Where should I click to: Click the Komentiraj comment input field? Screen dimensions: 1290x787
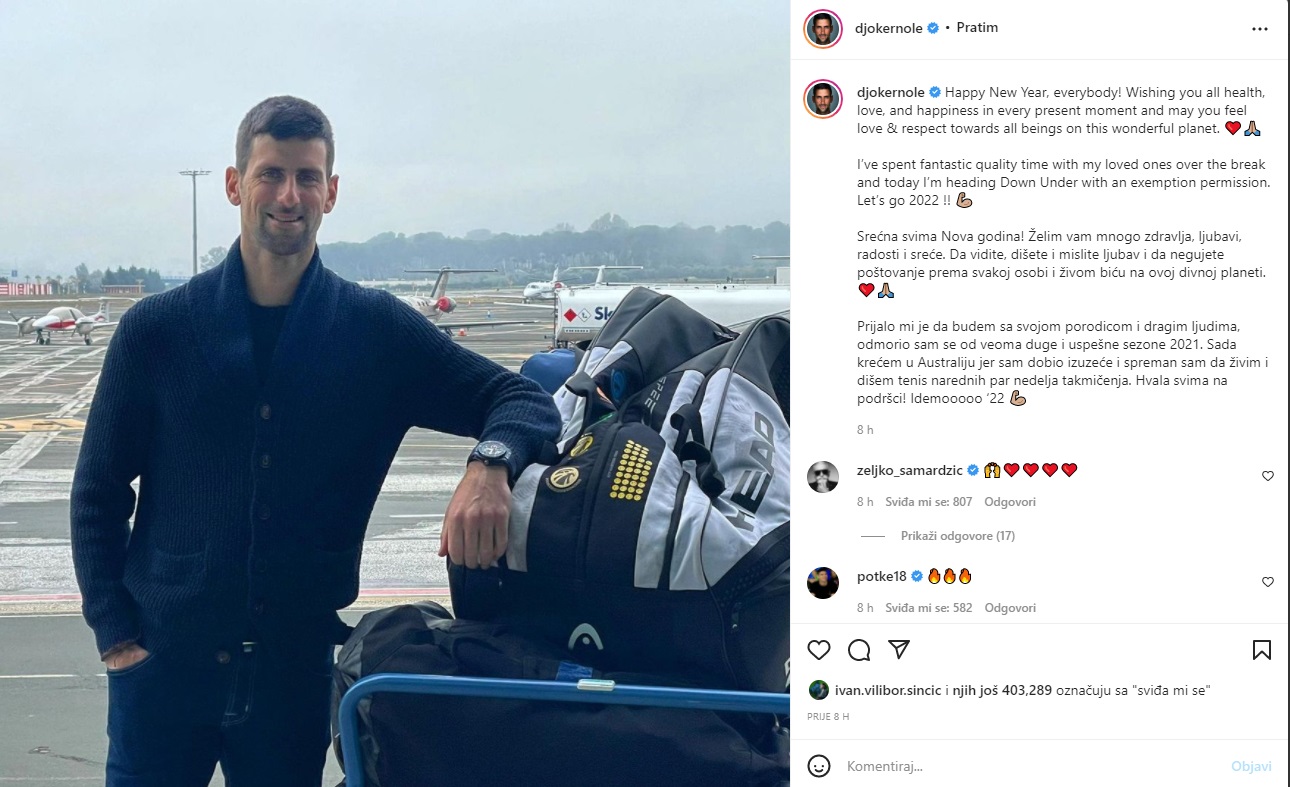1030,766
